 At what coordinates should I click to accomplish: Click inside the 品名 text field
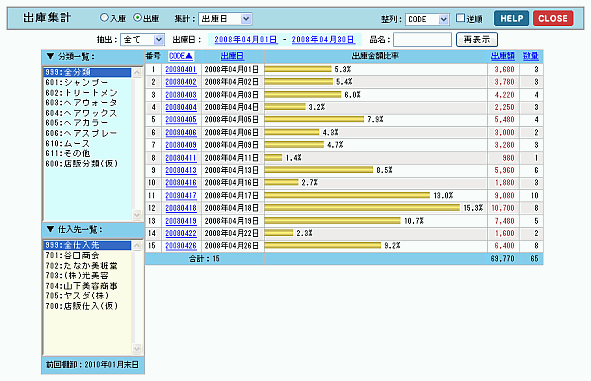pyautogui.click(x=423, y=40)
